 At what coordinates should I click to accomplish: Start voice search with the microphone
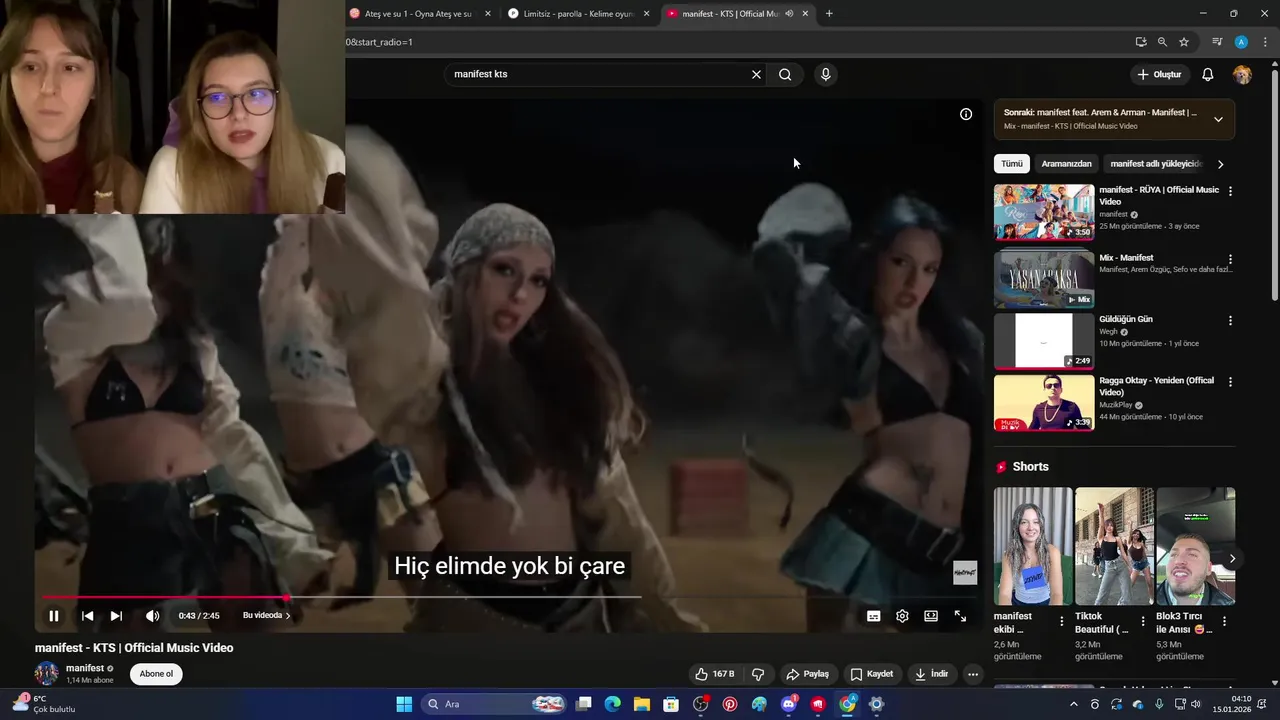(825, 74)
